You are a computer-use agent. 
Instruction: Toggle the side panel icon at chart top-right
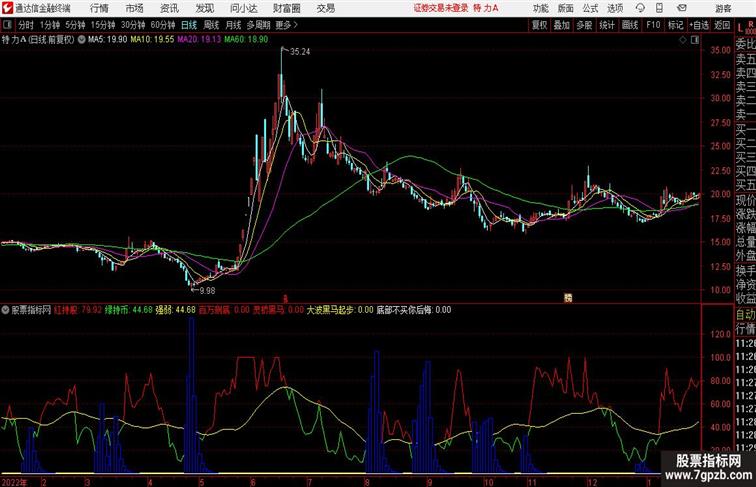695,40
